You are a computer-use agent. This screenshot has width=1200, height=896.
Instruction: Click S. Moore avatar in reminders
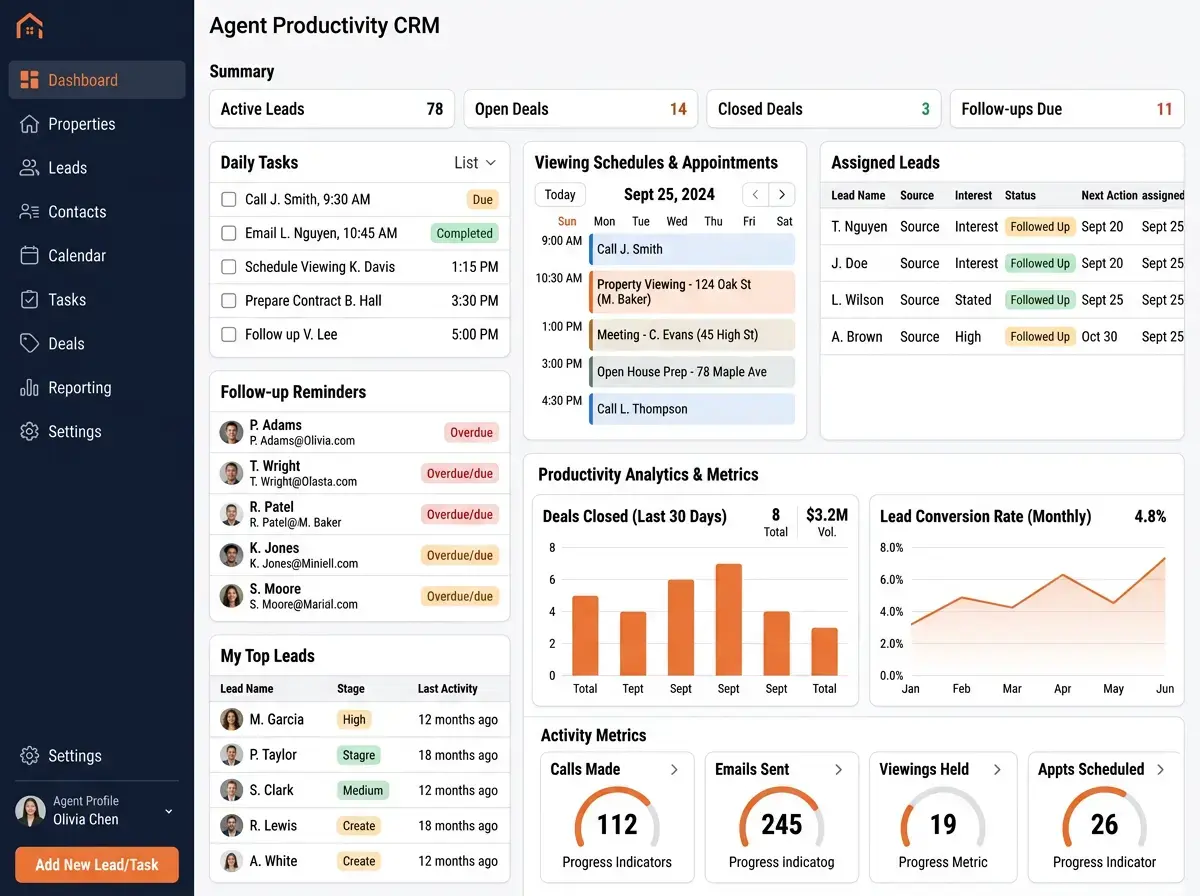[231, 596]
